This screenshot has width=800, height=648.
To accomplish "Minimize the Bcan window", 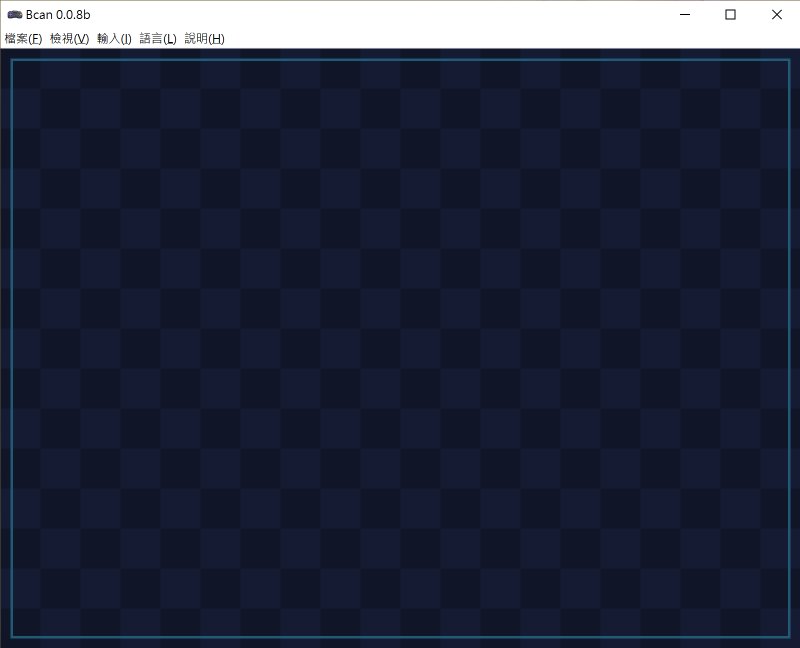I will [x=685, y=15].
